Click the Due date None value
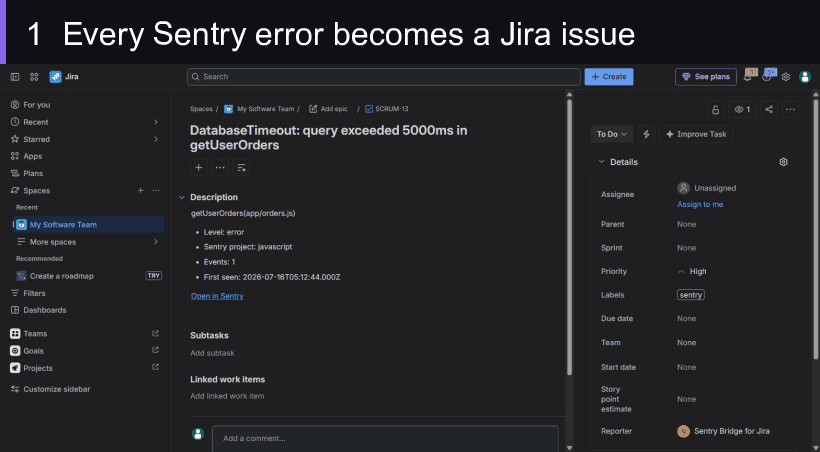 click(686, 319)
